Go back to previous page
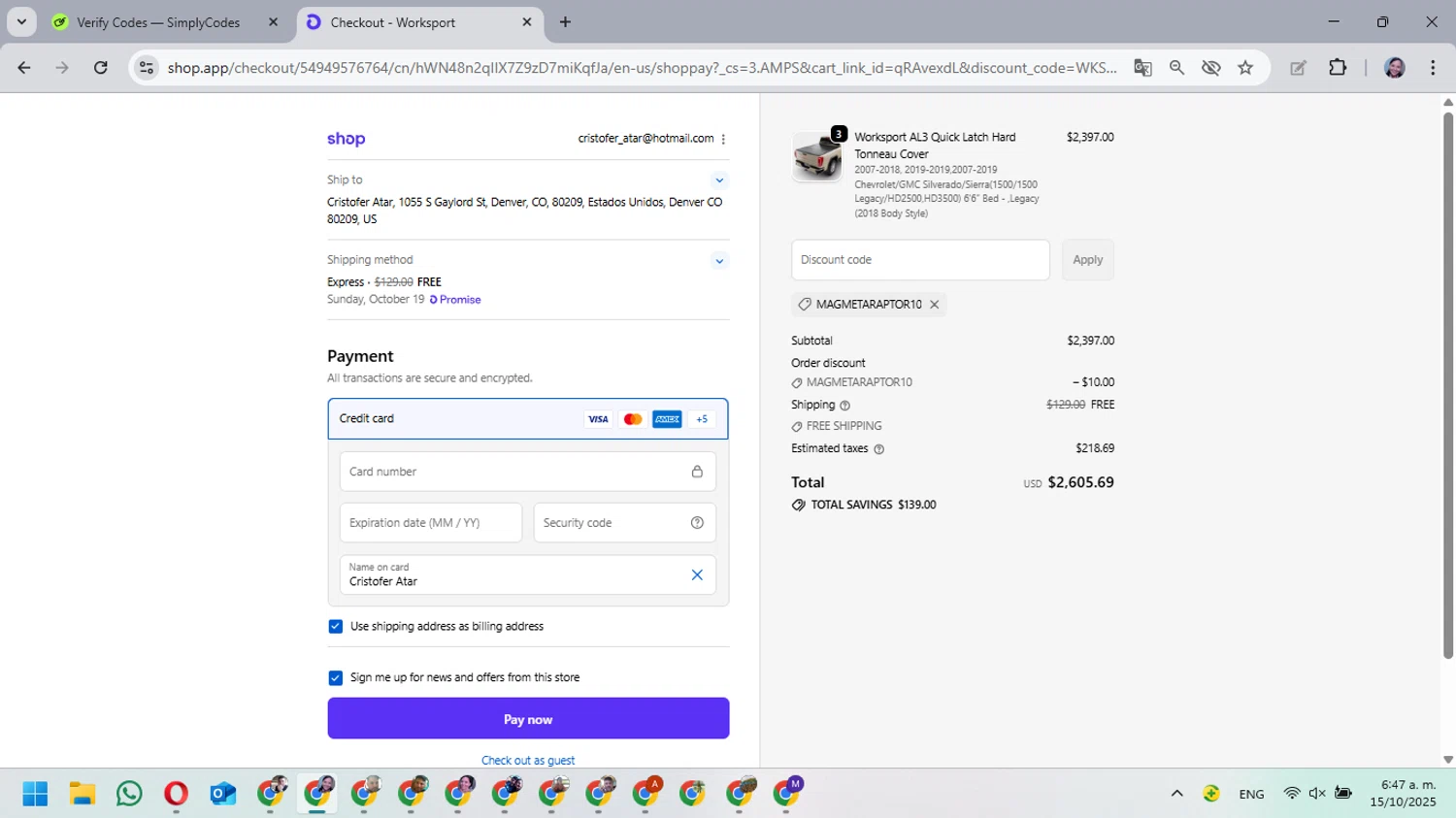The image size is (1456, 818). point(24,68)
